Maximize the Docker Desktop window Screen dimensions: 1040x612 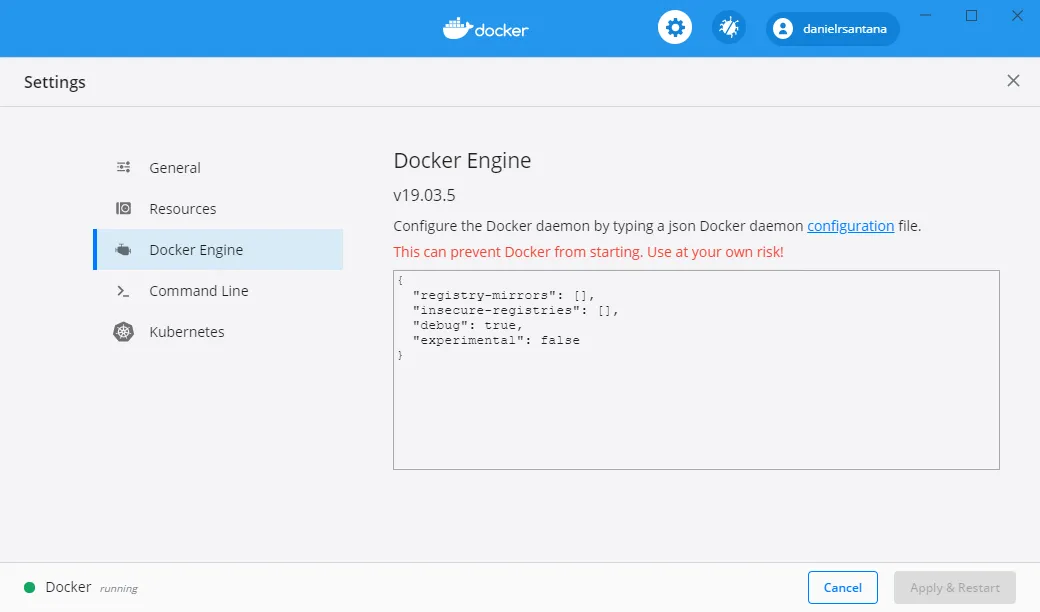(971, 15)
